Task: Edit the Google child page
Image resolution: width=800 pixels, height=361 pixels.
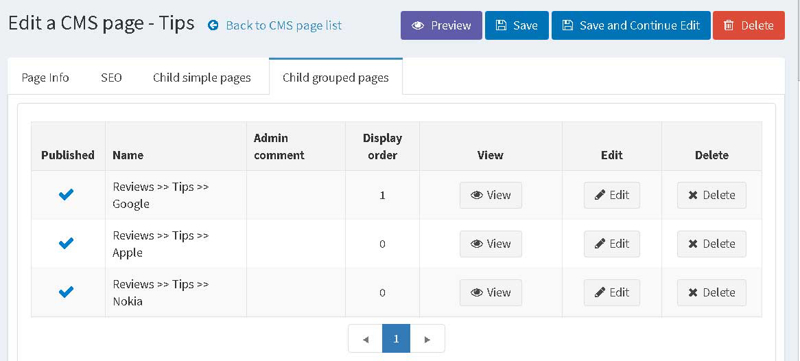Action: tap(612, 195)
